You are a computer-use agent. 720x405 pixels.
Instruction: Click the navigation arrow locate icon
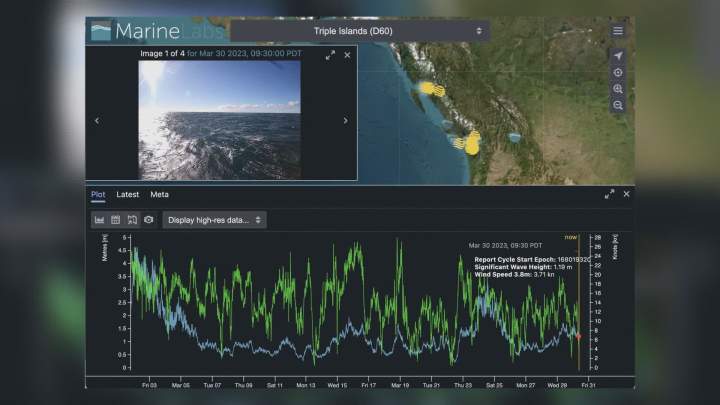[x=618, y=56]
